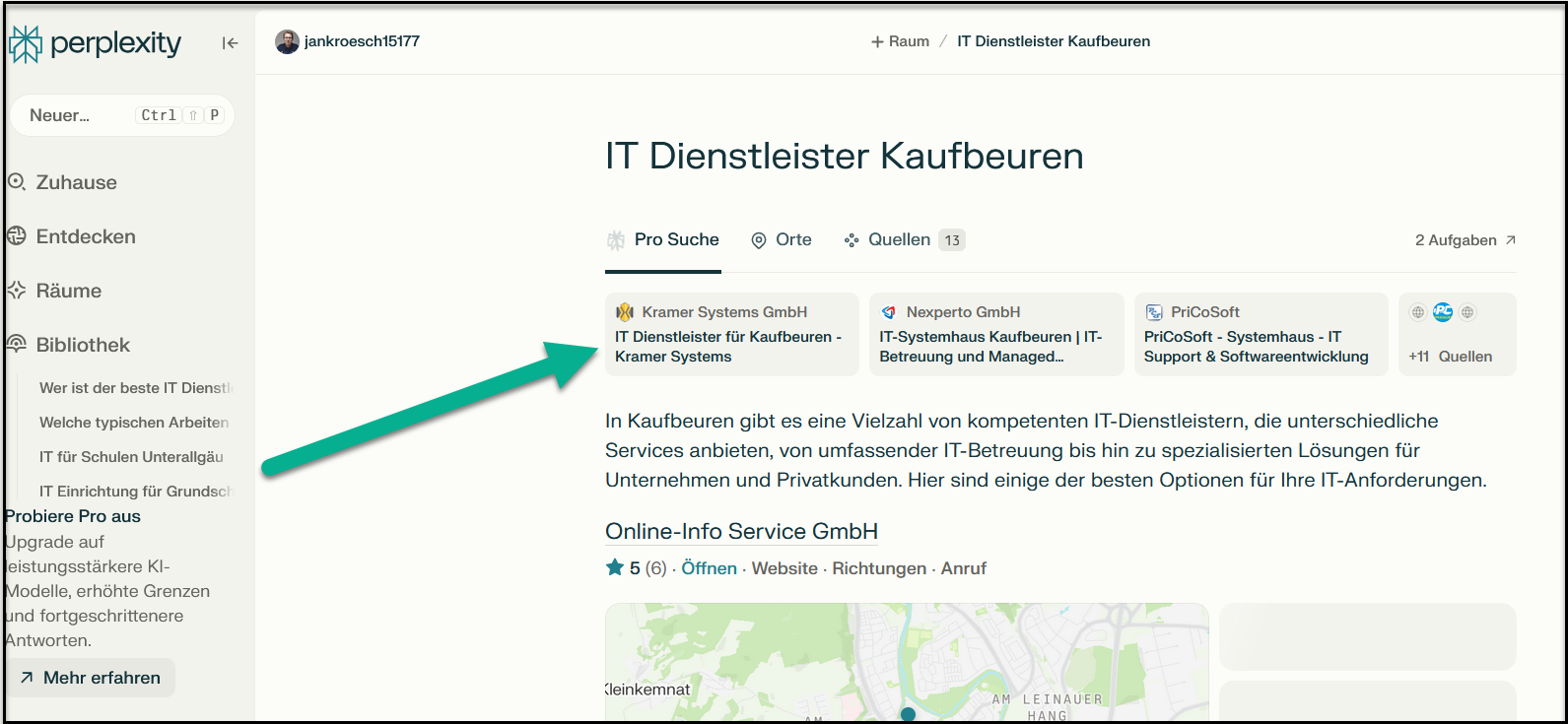Click the Quellen count badge 13
The height and width of the screenshot is (724, 1568).
coord(952,240)
